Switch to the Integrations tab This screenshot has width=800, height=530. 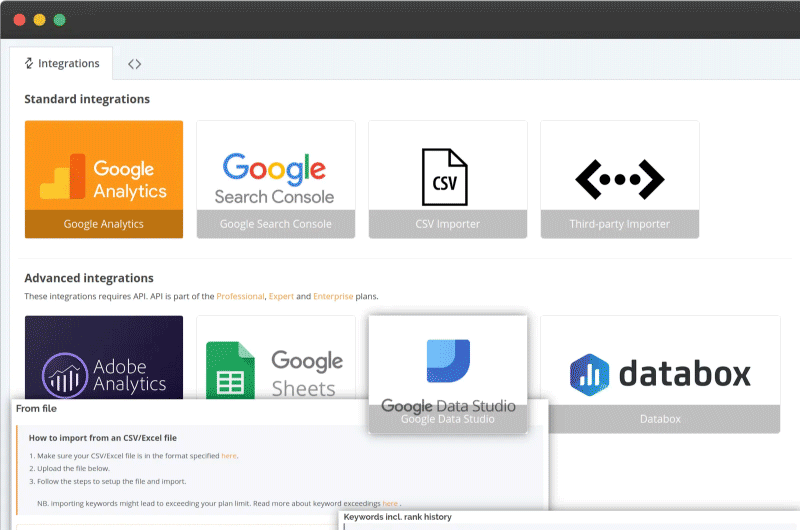pyautogui.click(x=62, y=63)
